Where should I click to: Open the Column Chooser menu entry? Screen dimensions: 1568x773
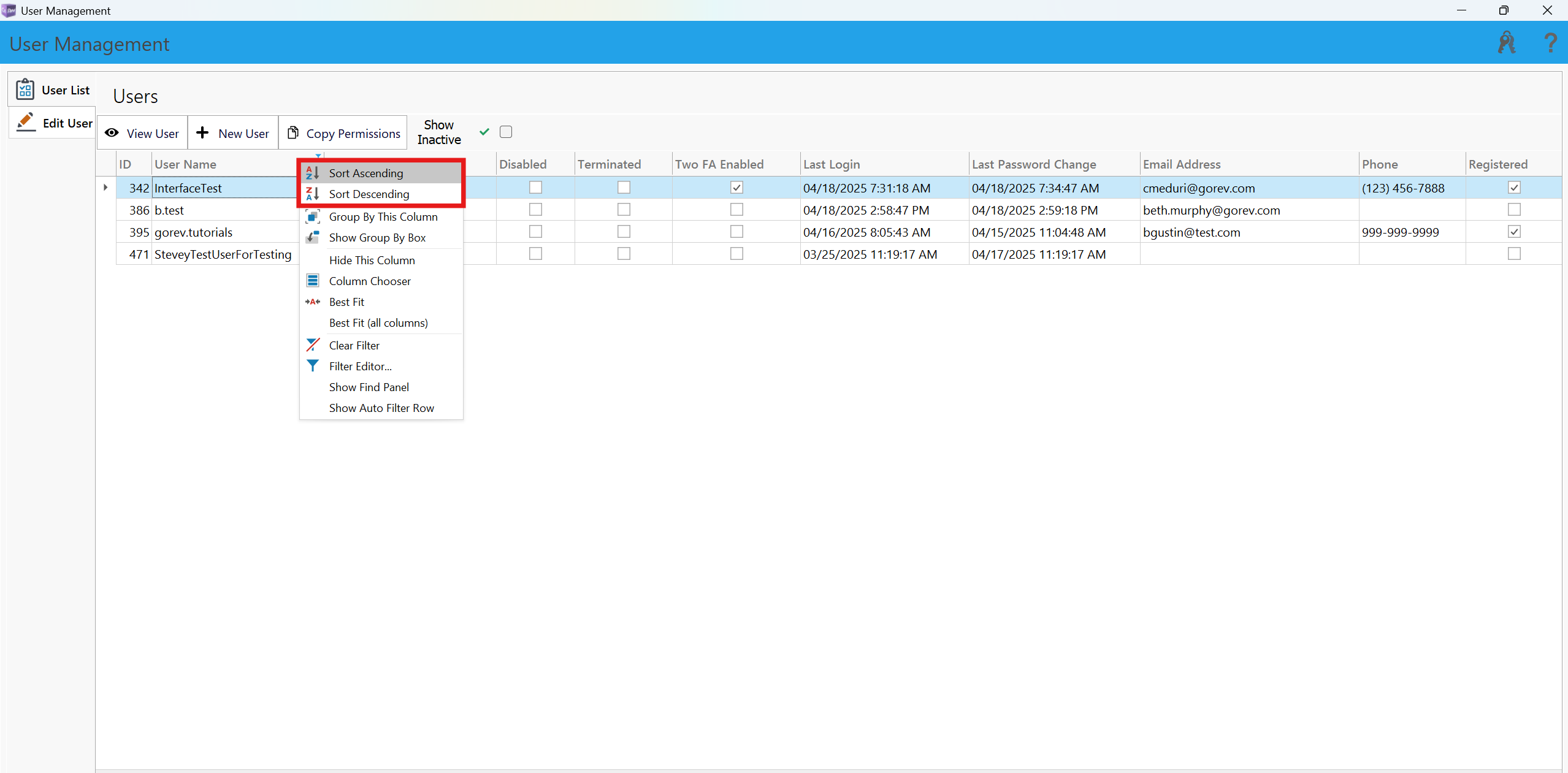[x=381, y=281]
